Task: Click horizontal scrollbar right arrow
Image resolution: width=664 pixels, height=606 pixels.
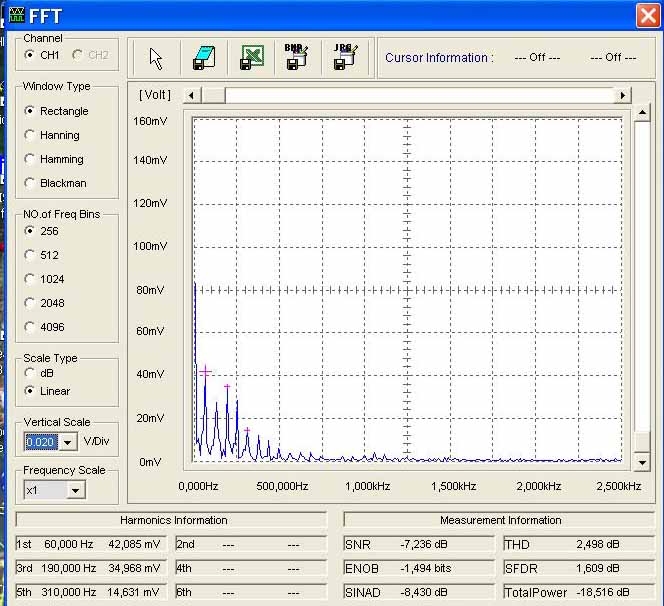Action: (x=623, y=95)
